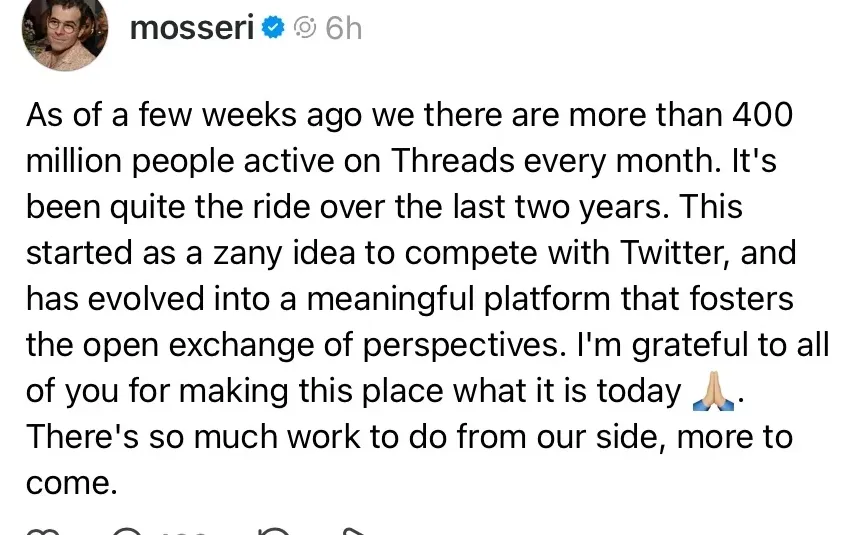Share the post with the send icon
852x535 pixels.
[x=354, y=531]
